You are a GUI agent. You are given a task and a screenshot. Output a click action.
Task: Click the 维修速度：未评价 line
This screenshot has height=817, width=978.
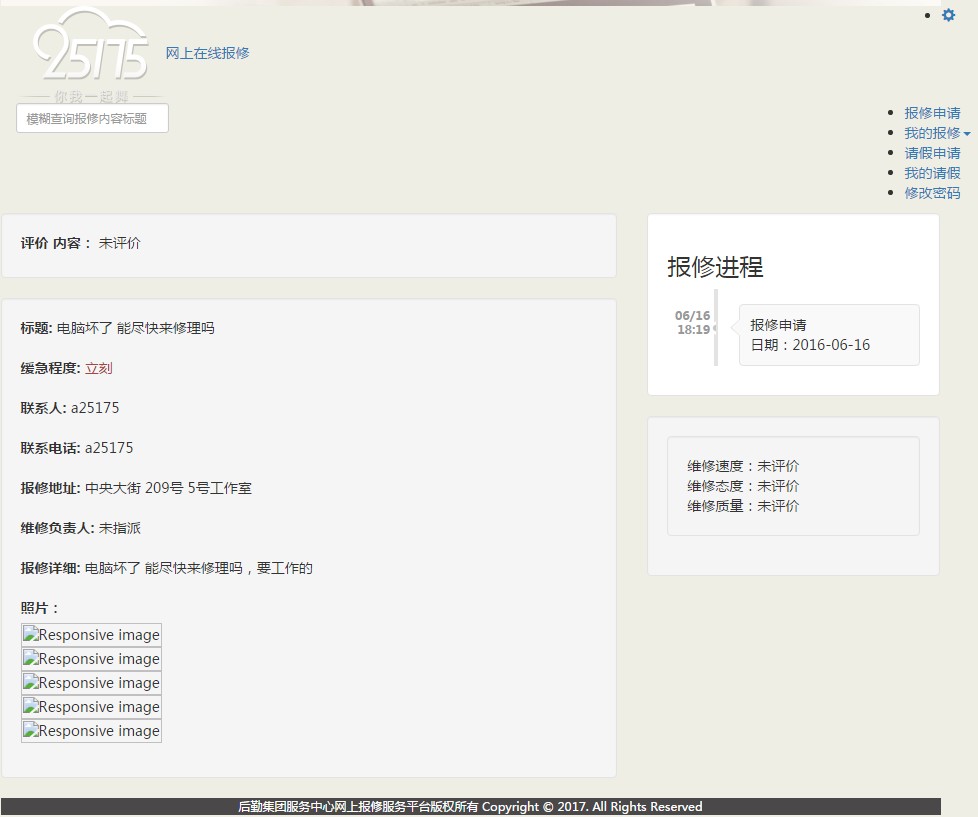point(743,466)
